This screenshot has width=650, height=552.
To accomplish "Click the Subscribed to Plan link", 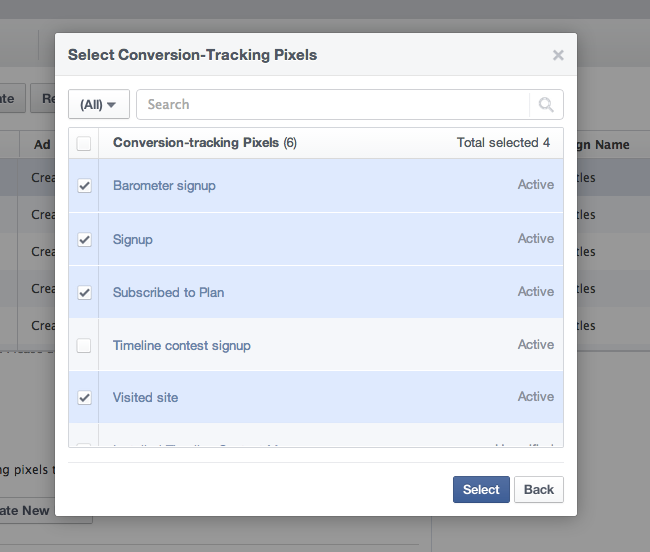I will pyautogui.click(x=168, y=293).
